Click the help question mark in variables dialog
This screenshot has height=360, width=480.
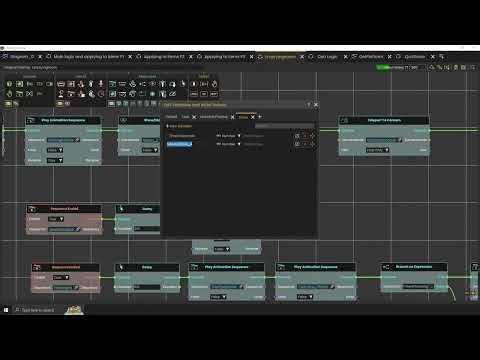tap(308, 105)
